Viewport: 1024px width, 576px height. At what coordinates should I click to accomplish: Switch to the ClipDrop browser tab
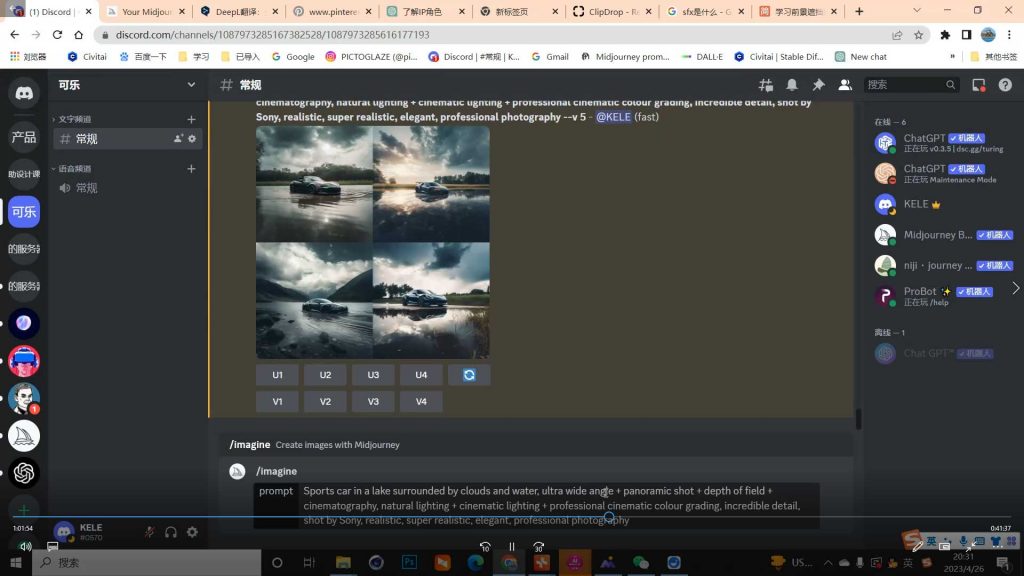[x=610, y=12]
